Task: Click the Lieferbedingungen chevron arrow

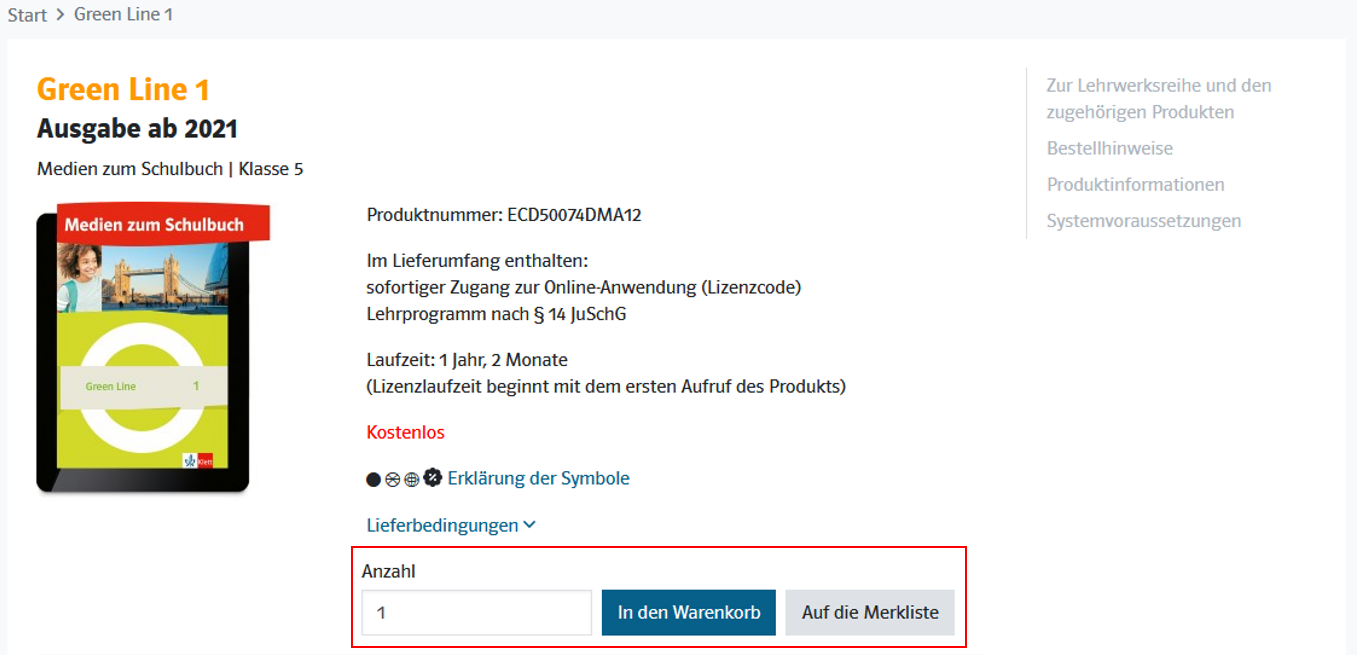Action: coord(530,525)
